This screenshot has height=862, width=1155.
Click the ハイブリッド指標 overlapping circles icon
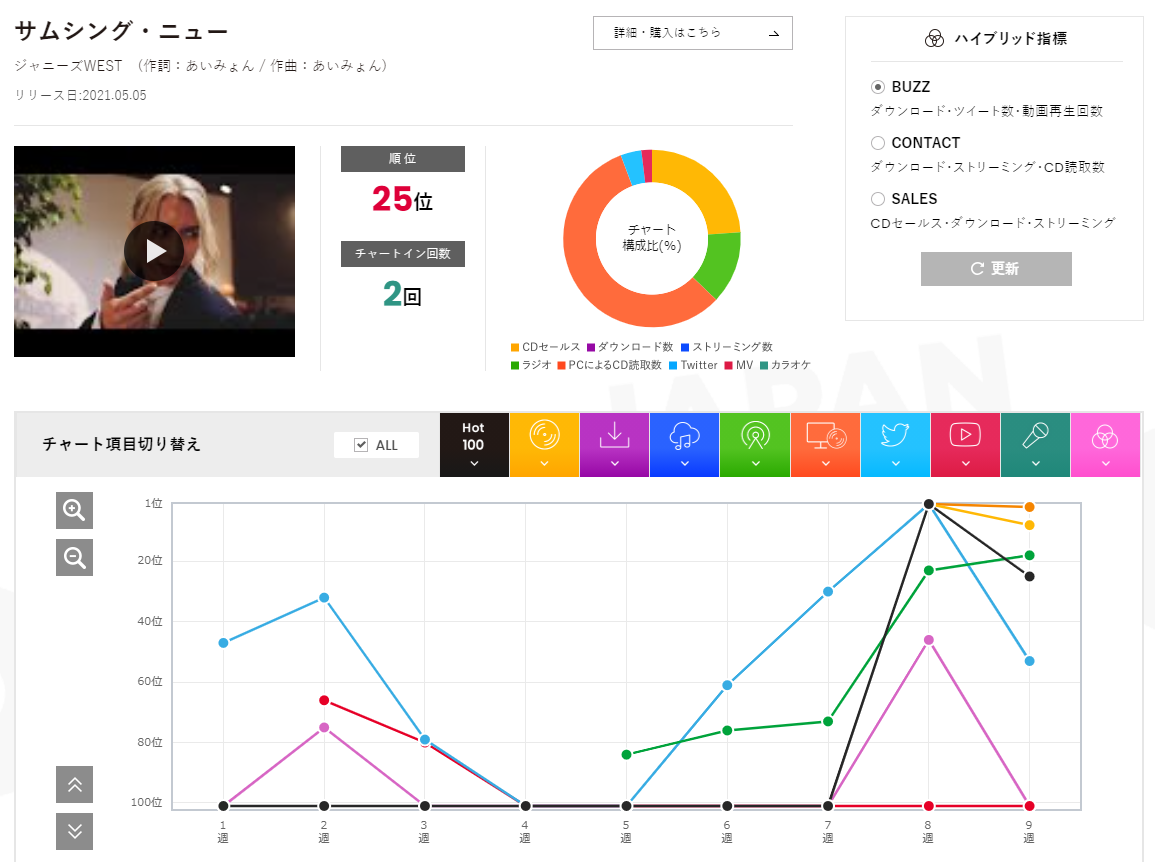pos(934,38)
